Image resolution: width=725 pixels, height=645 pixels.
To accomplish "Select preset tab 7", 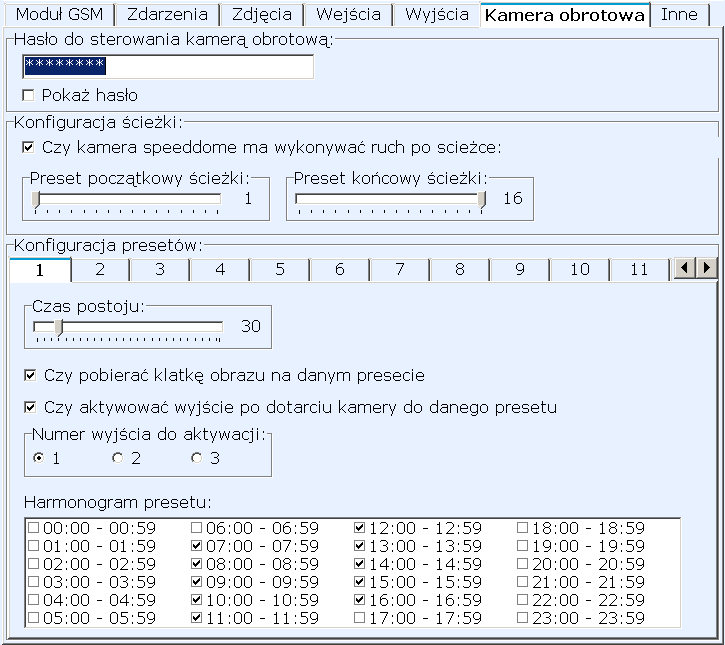I will pos(400,270).
